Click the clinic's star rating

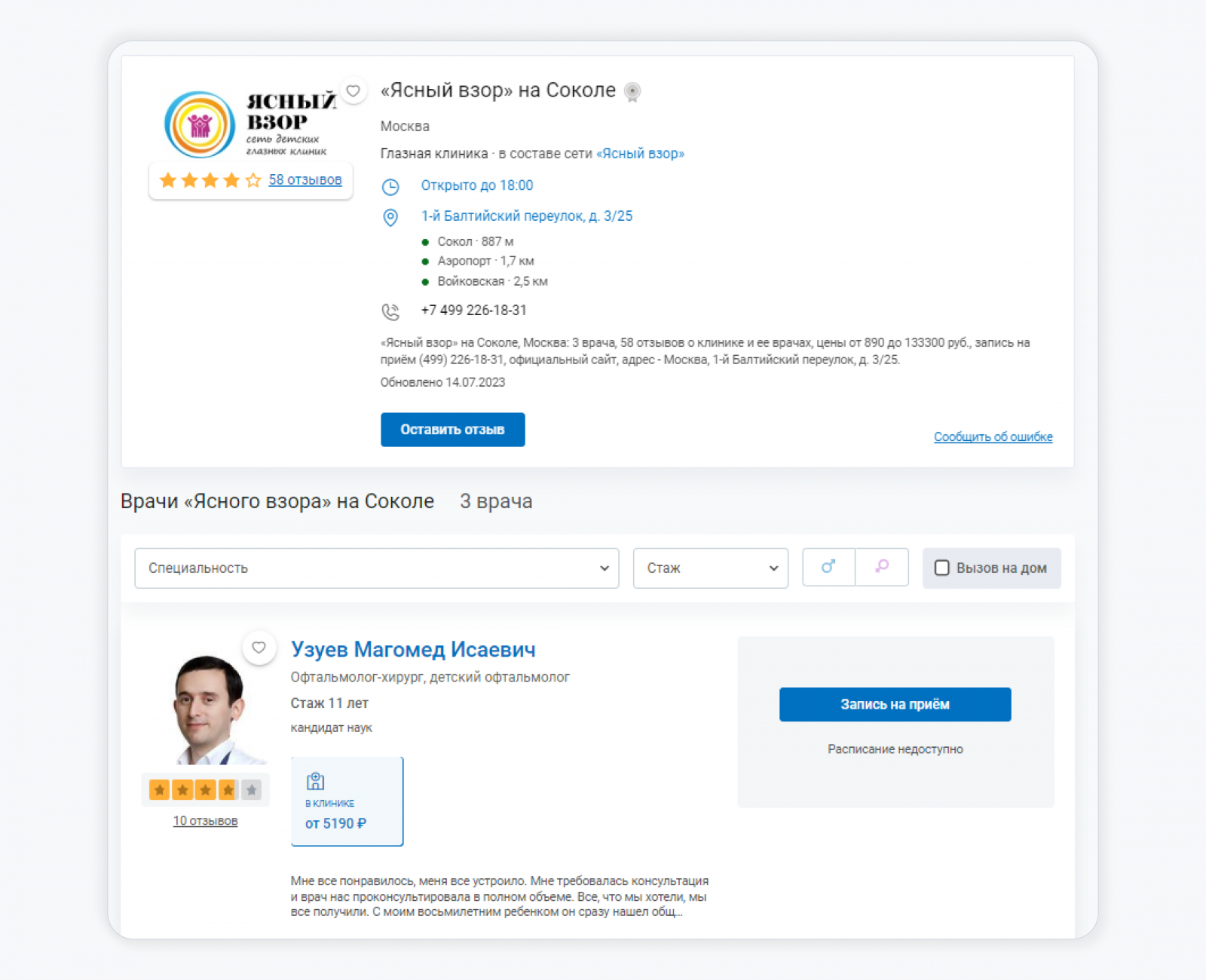[x=210, y=180]
